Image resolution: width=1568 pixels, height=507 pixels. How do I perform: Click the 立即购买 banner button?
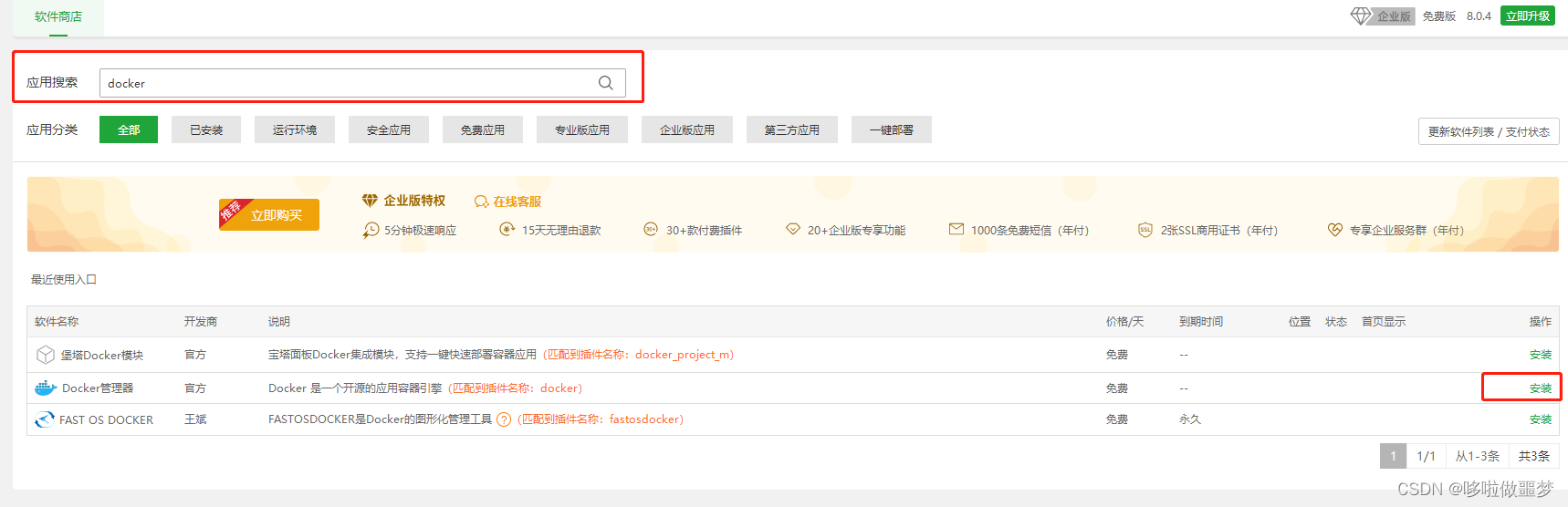269,214
